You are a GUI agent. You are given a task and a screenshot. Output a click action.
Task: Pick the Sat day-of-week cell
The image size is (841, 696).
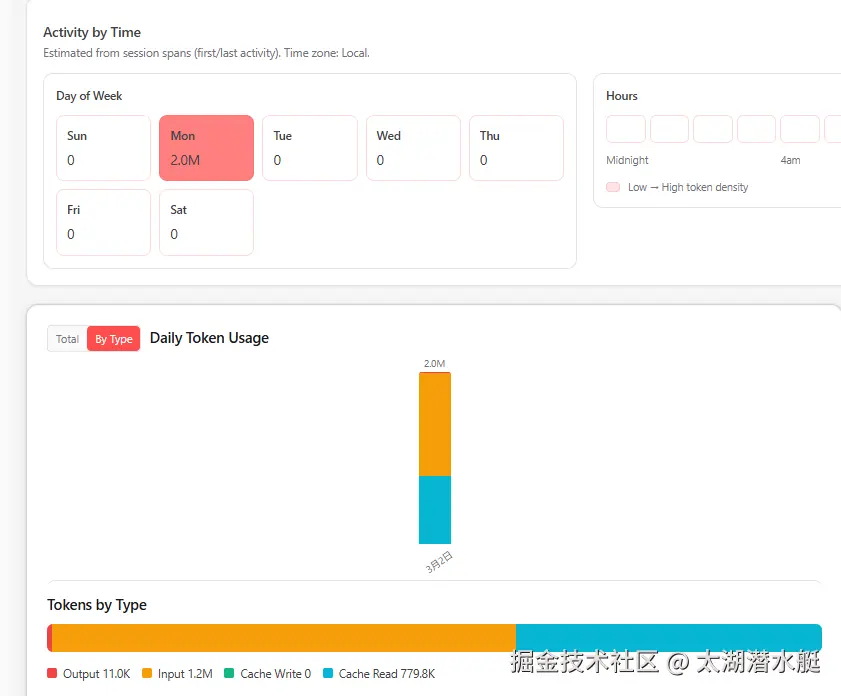(206, 222)
